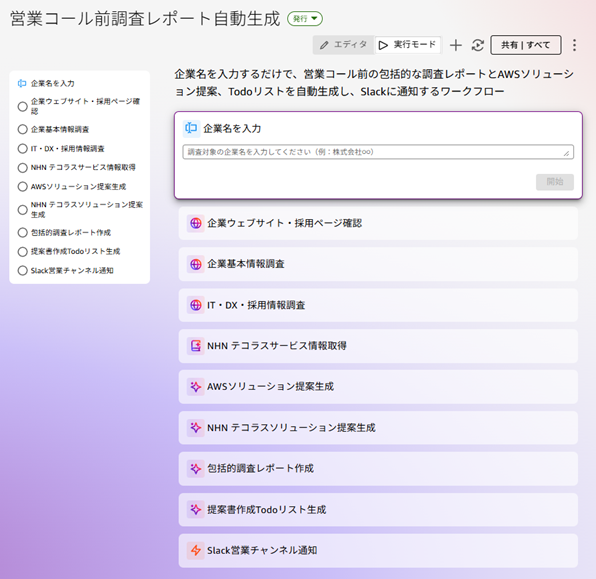Click the plus add icon in toolbar
Viewport: 596px width, 579px height.
[x=456, y=45]
